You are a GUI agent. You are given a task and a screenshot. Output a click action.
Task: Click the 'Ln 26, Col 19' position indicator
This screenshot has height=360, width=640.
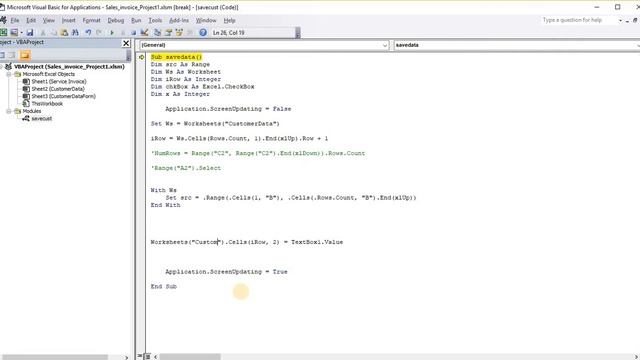(229, 33)
